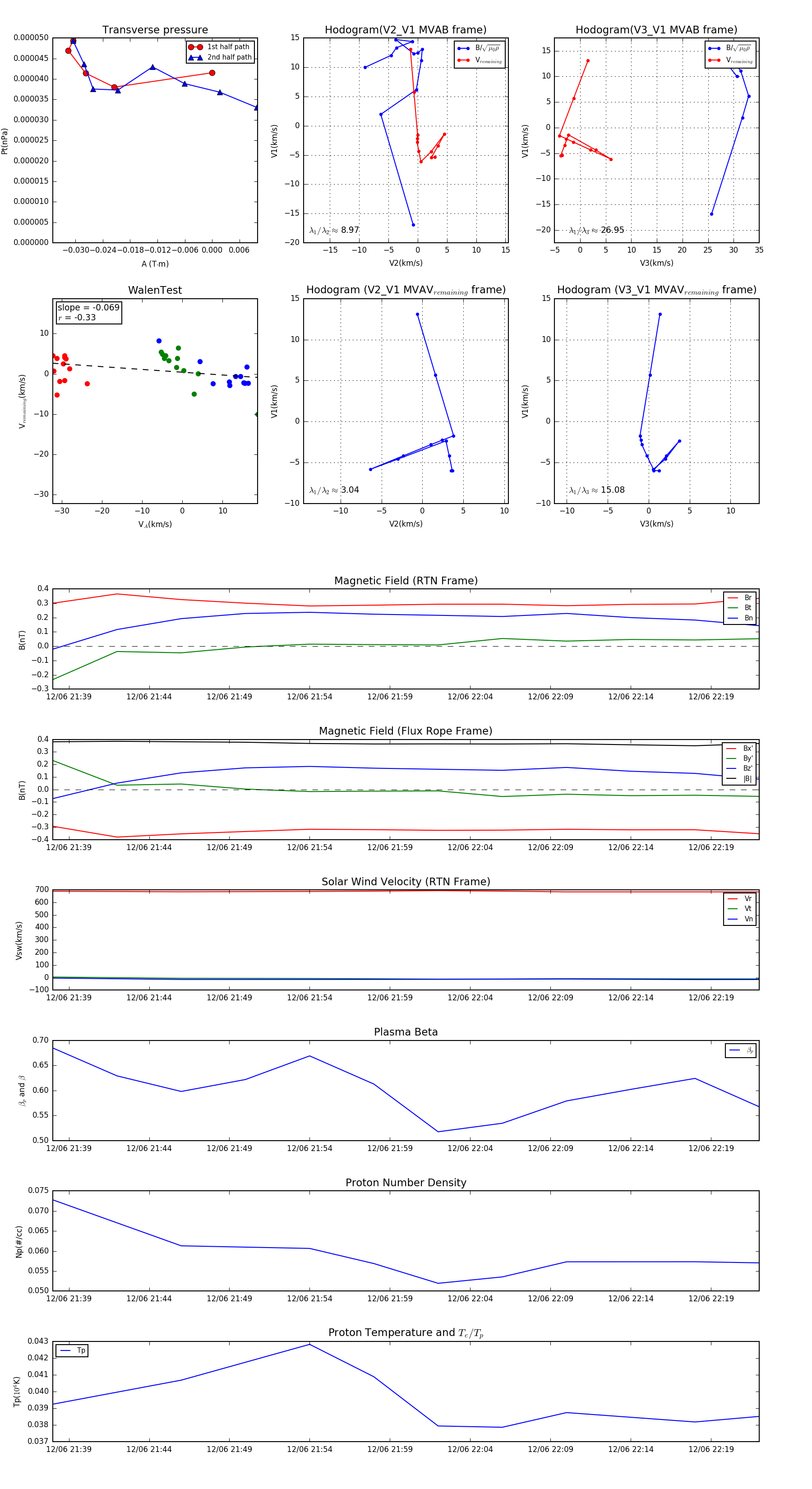Click the eigenvalue ratio value 8.97
The height and width of the screenshot is (1489, 812).
[x=350, y=230]
